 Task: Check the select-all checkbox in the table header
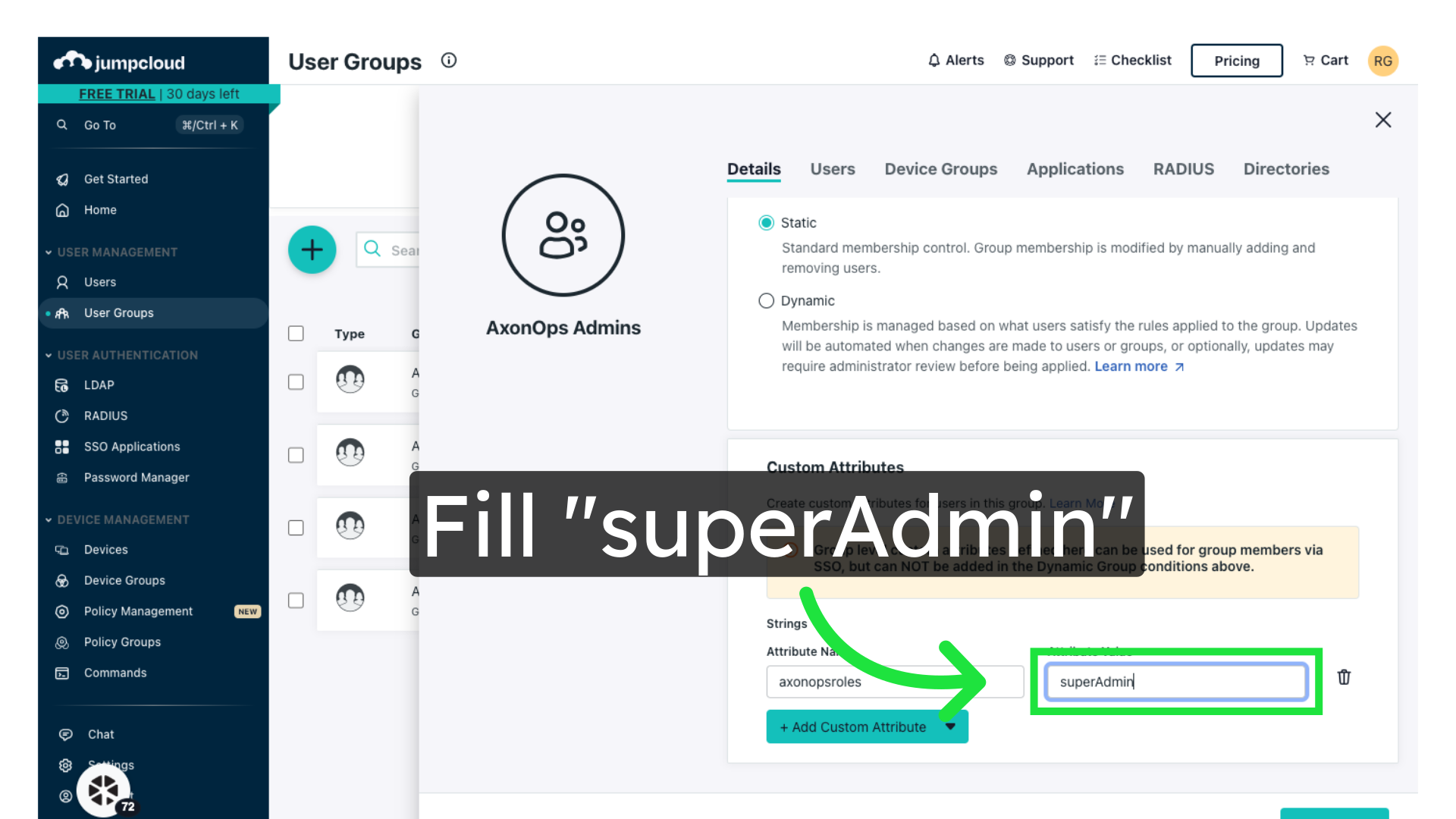pyautogui.click(x=296, y=334)
